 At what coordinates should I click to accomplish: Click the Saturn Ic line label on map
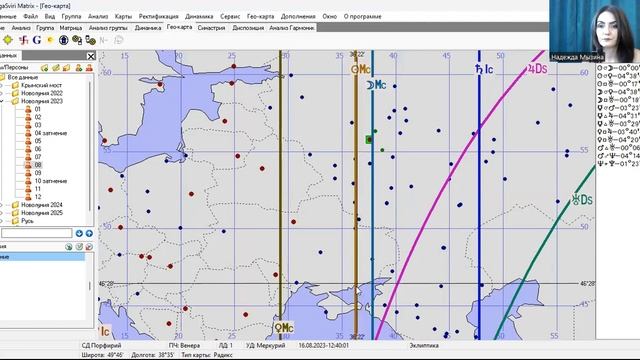[484, 69]
